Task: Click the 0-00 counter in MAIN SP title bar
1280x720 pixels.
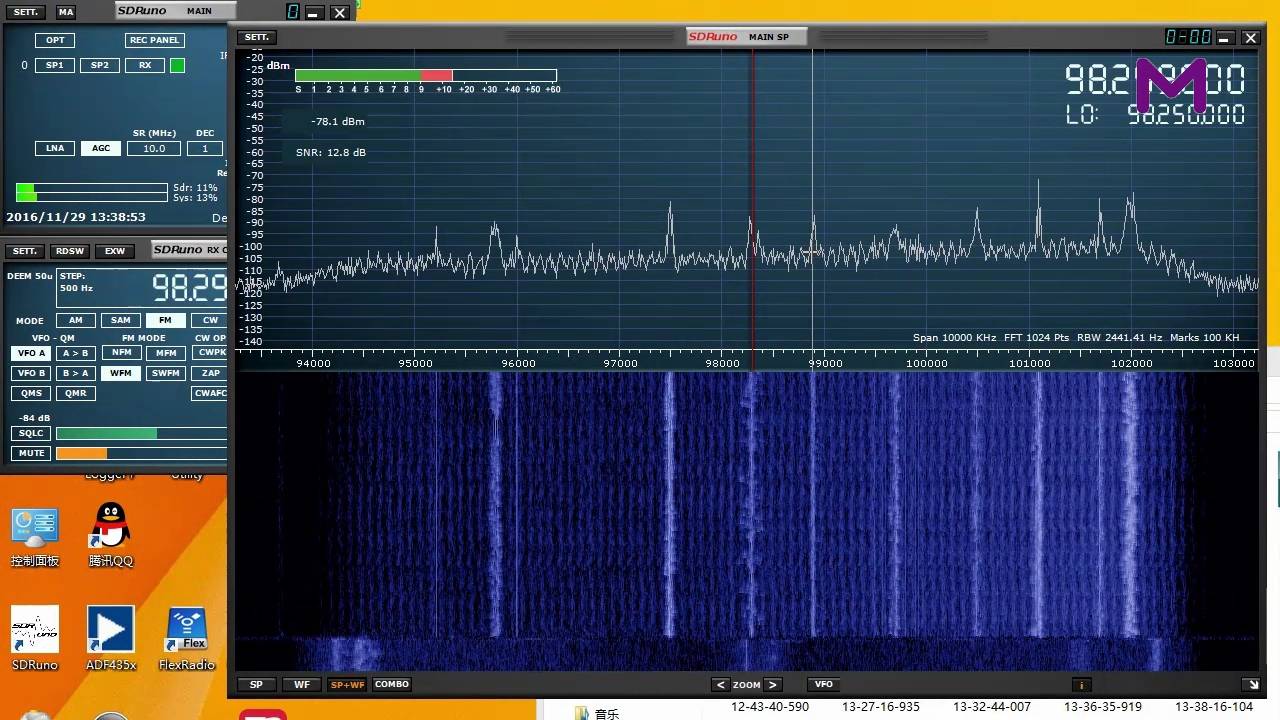Action: (1188, 37)
